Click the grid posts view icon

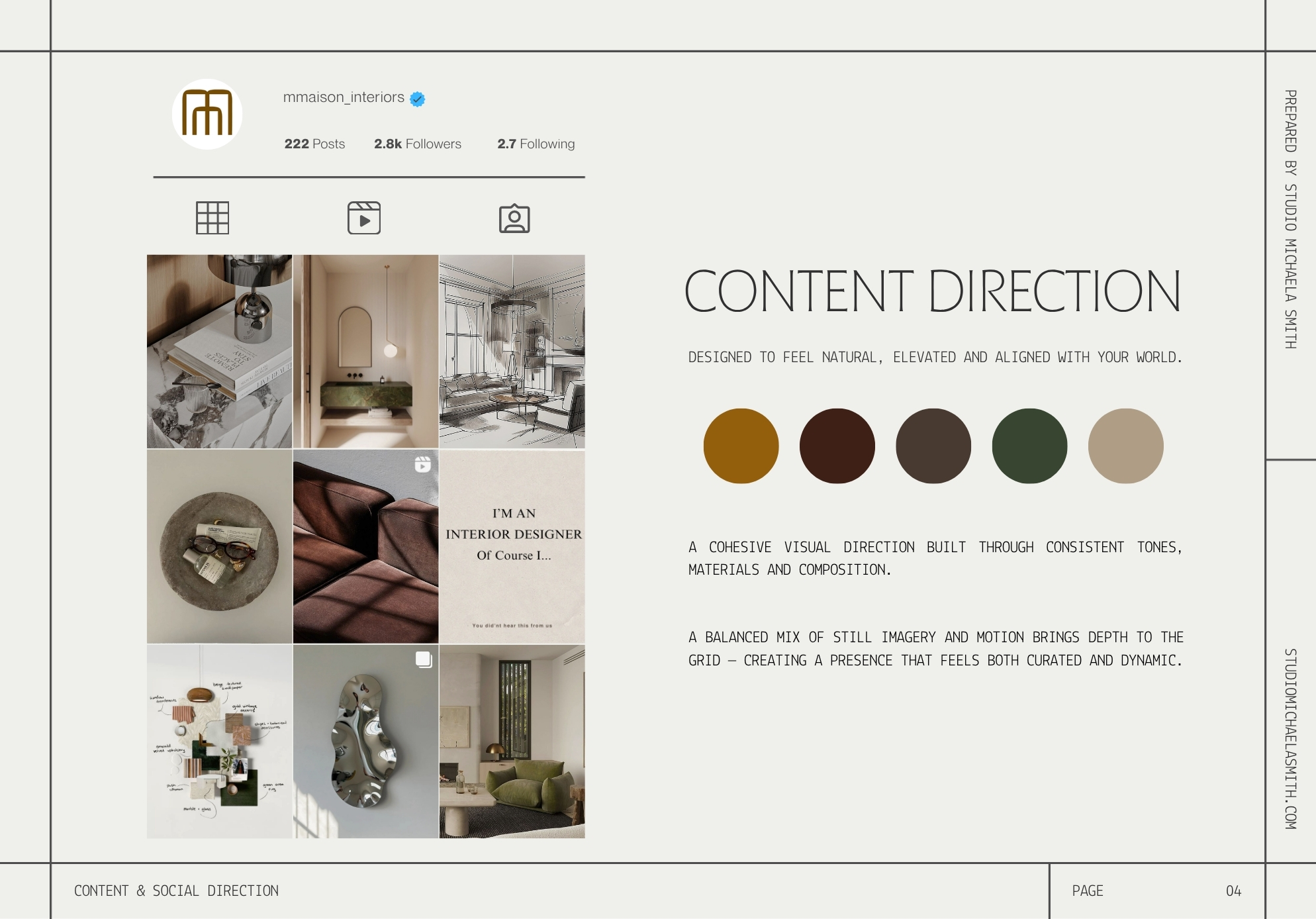(x=212, y=218)
